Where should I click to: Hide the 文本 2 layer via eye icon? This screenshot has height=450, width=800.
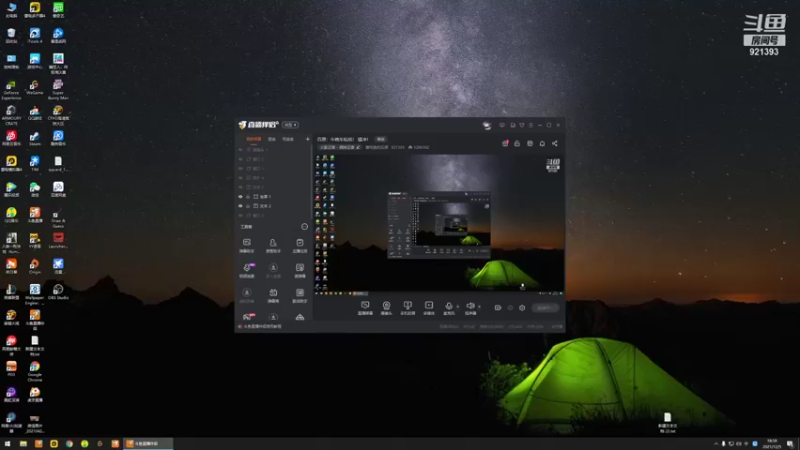(240, 206)
